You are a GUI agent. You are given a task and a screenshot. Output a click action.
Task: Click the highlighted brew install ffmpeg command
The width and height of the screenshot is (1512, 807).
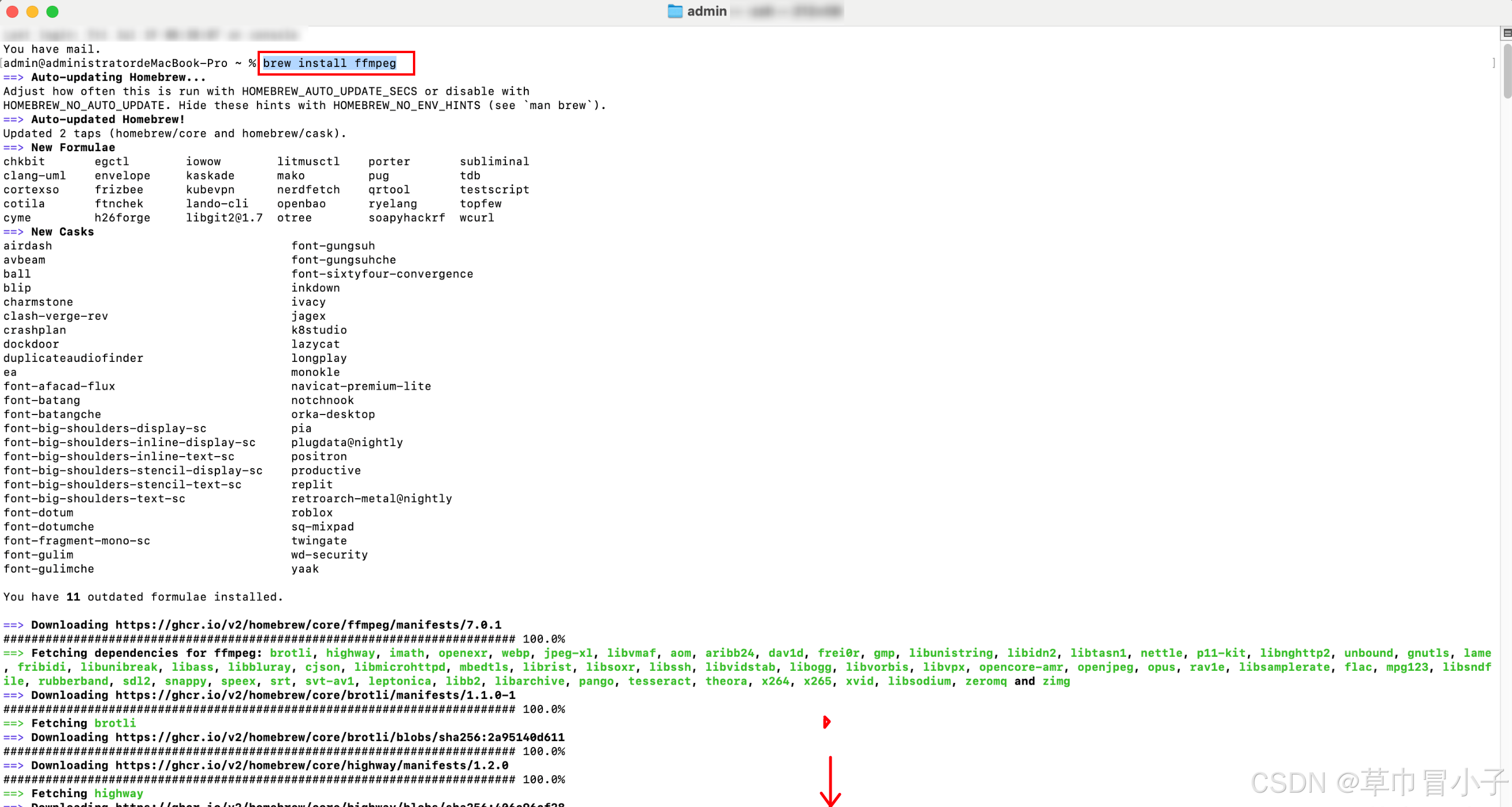click(x=329, y=63)
